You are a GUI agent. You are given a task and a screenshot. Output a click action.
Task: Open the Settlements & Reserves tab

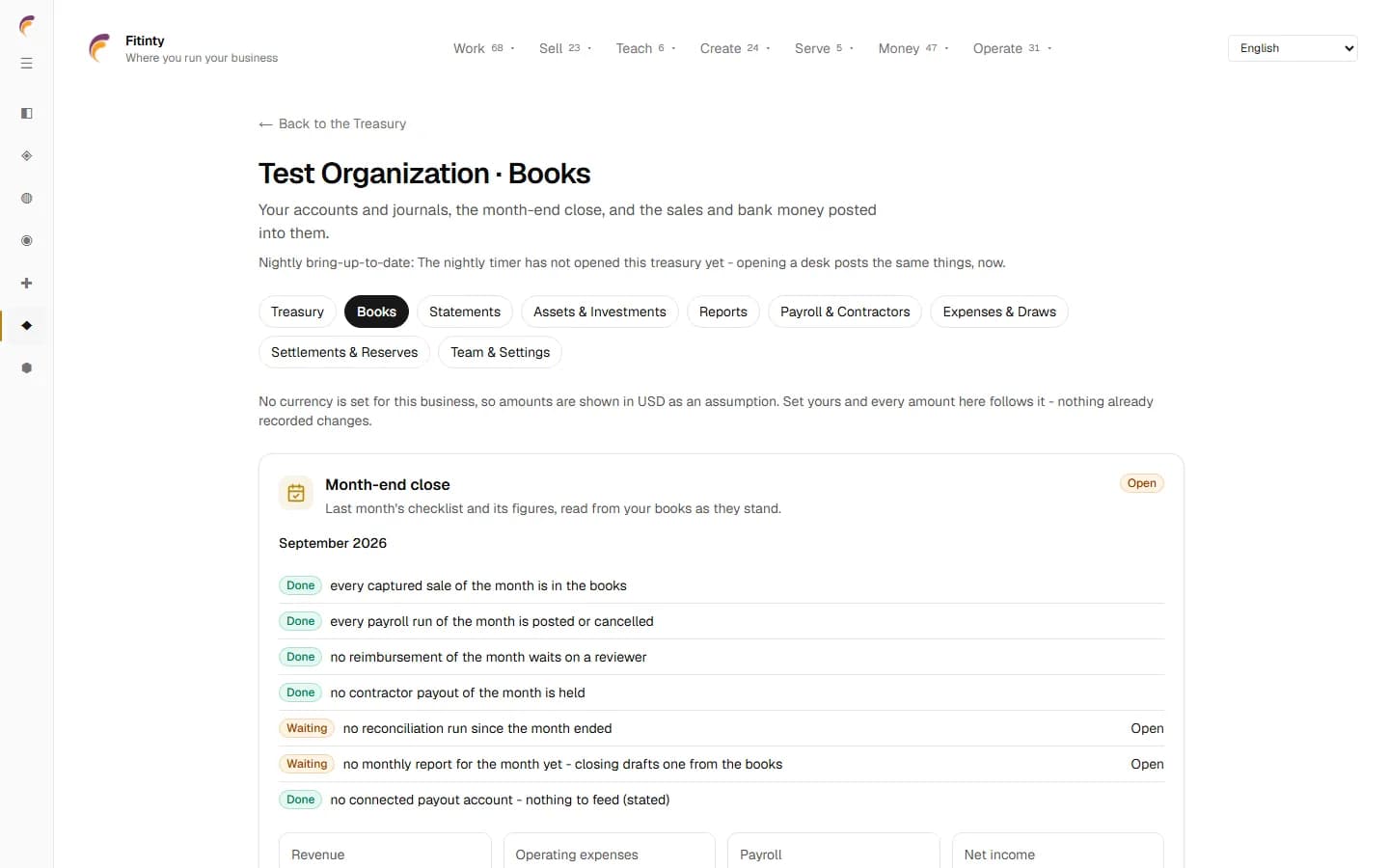pyautogui.click(x=344, y=352)
